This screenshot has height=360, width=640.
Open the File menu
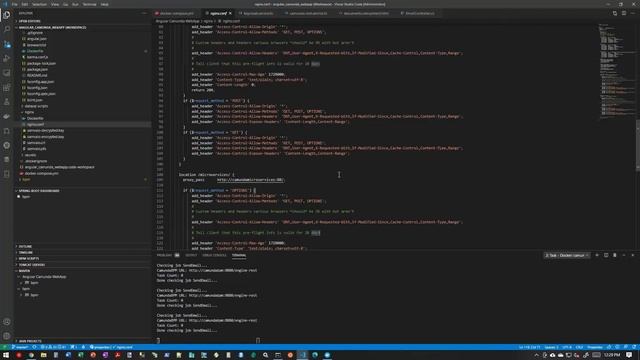(15, 4)
